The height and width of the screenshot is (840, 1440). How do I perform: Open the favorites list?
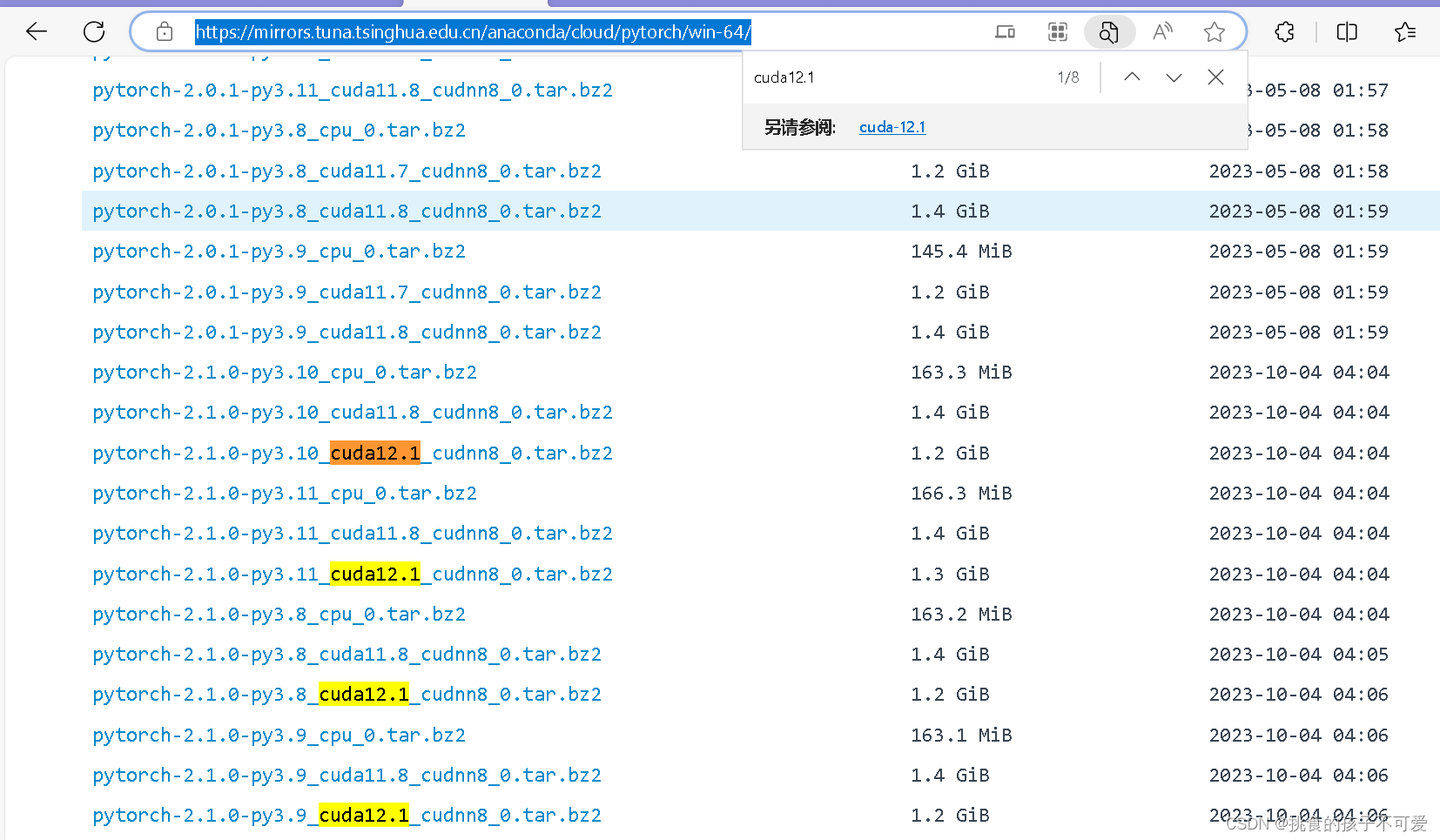(1405, 32)
